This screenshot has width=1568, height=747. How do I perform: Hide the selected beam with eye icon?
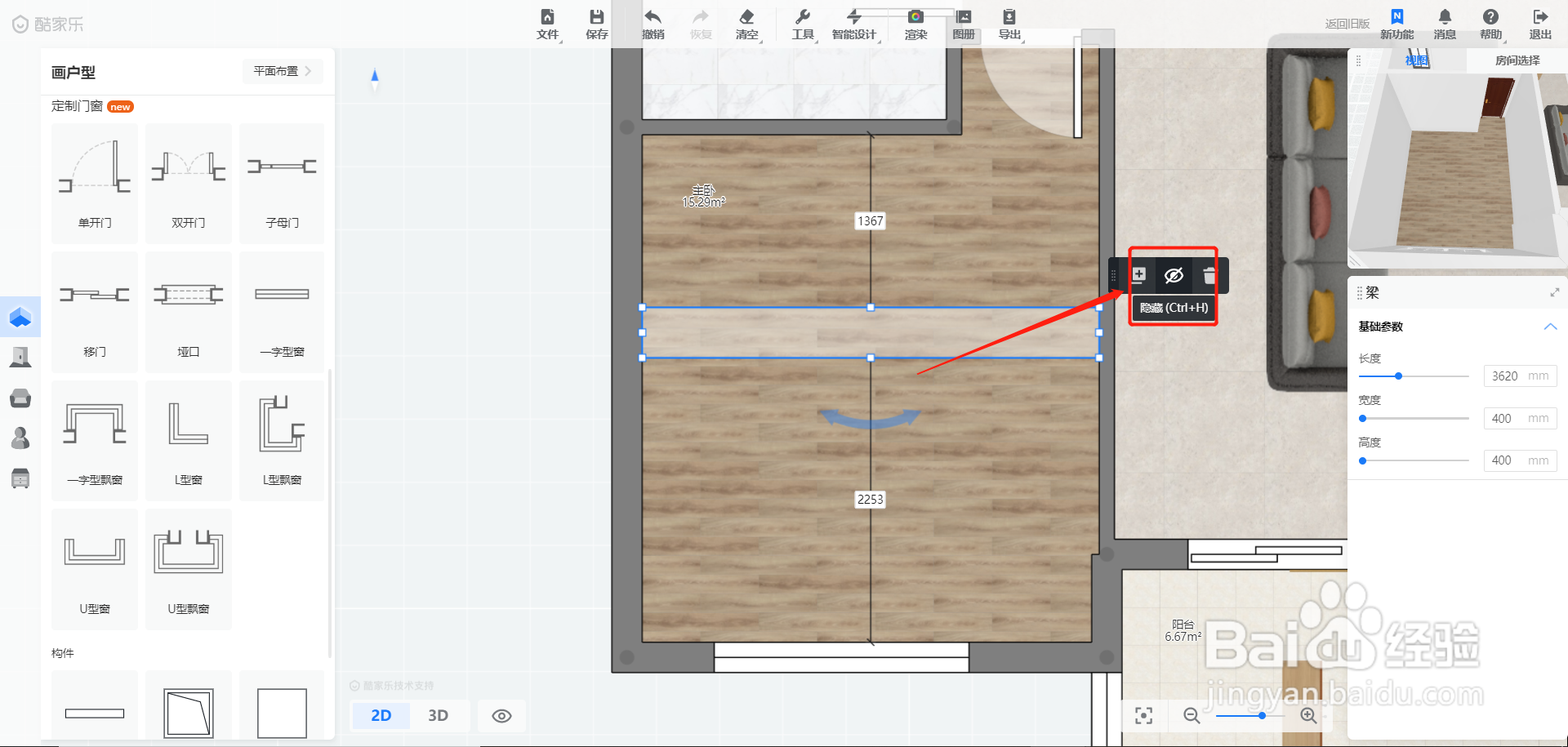coord(1174,276)
